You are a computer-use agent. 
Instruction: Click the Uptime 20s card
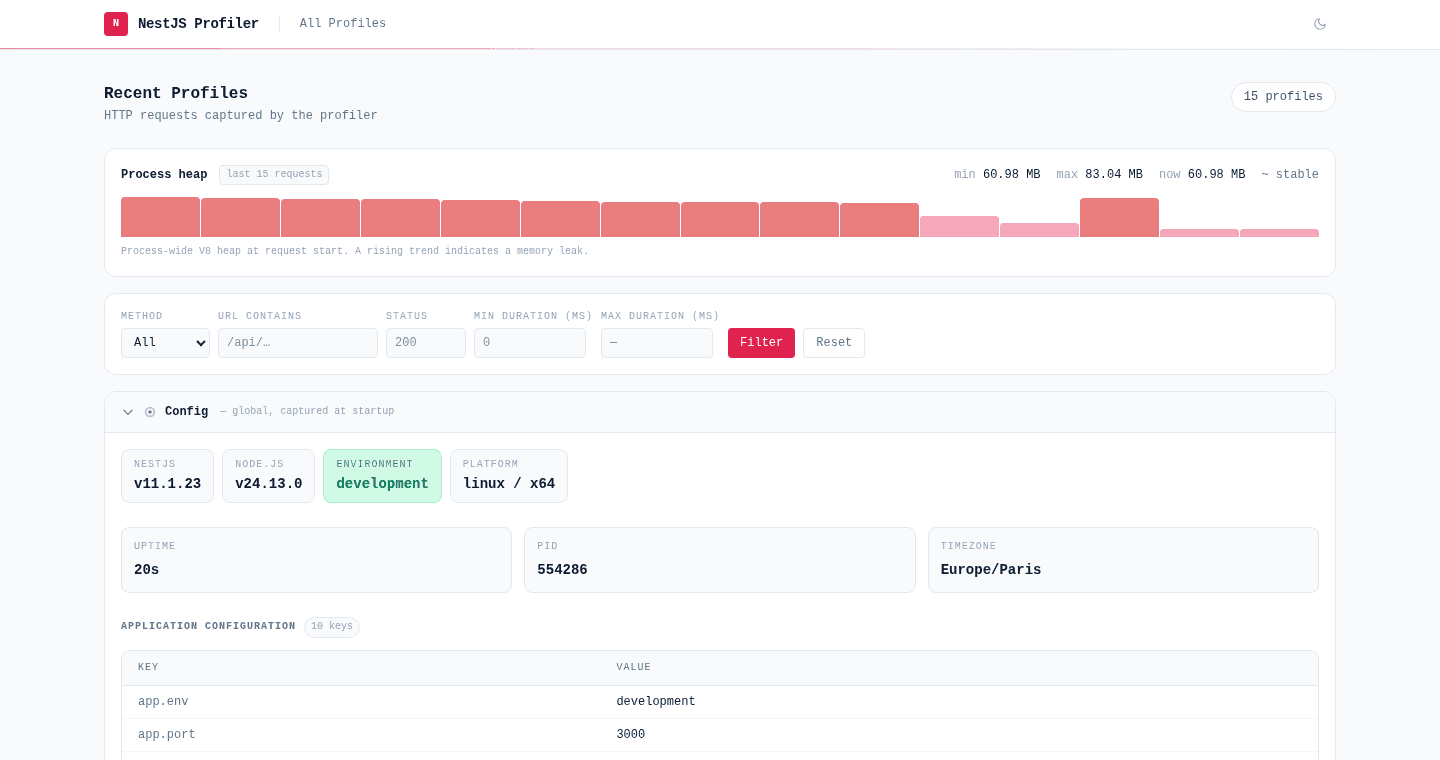click(316, 560)
